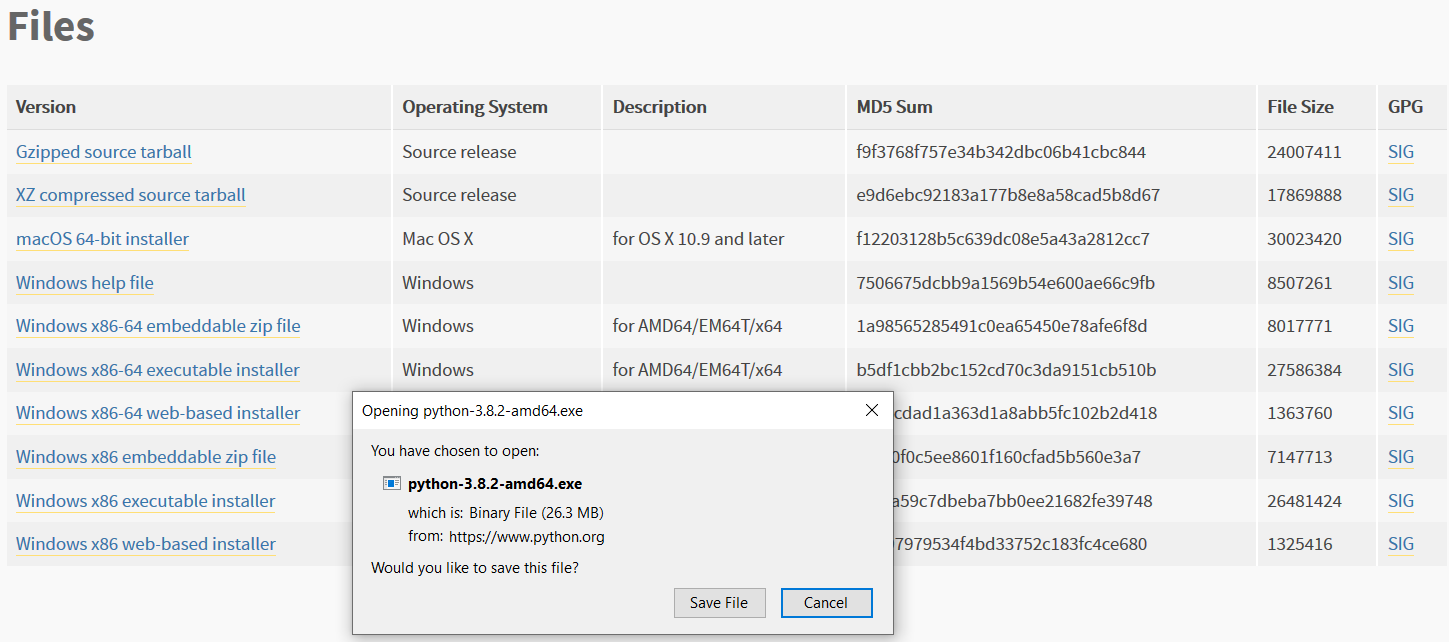Click the Save File button

click(719, 602)
